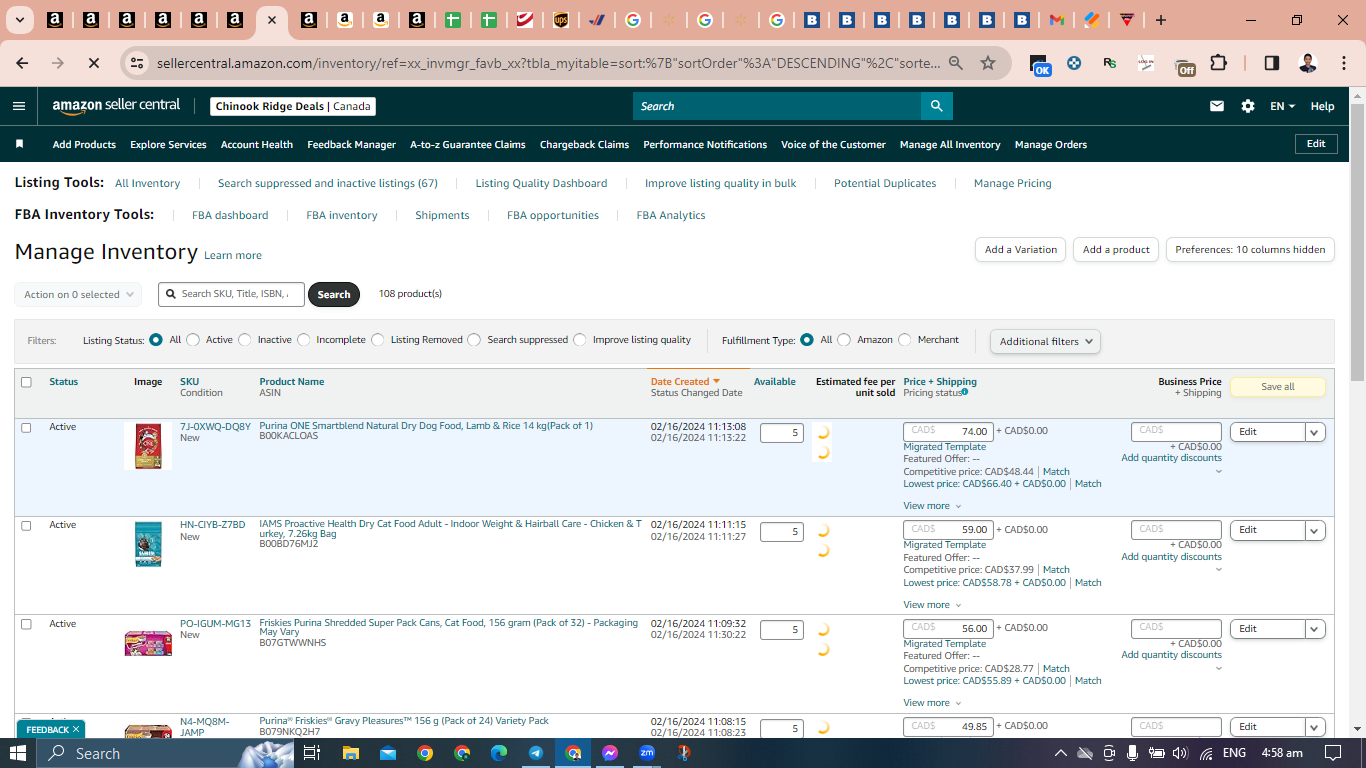The height and width of the screenshot is (768, 1366).
Task: Expand the Additional filters dropdown
Action: pyautogui.click(x=1045, y=341)
